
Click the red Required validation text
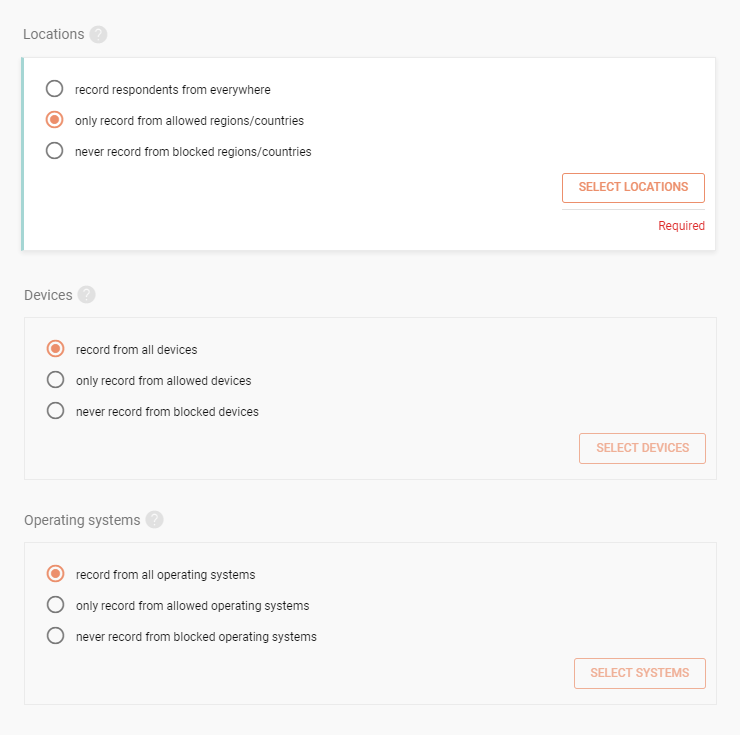point(681,226)
